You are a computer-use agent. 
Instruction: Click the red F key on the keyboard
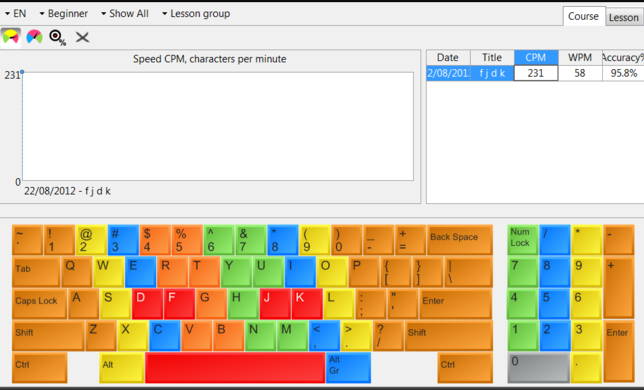click(x=179, y=304)
